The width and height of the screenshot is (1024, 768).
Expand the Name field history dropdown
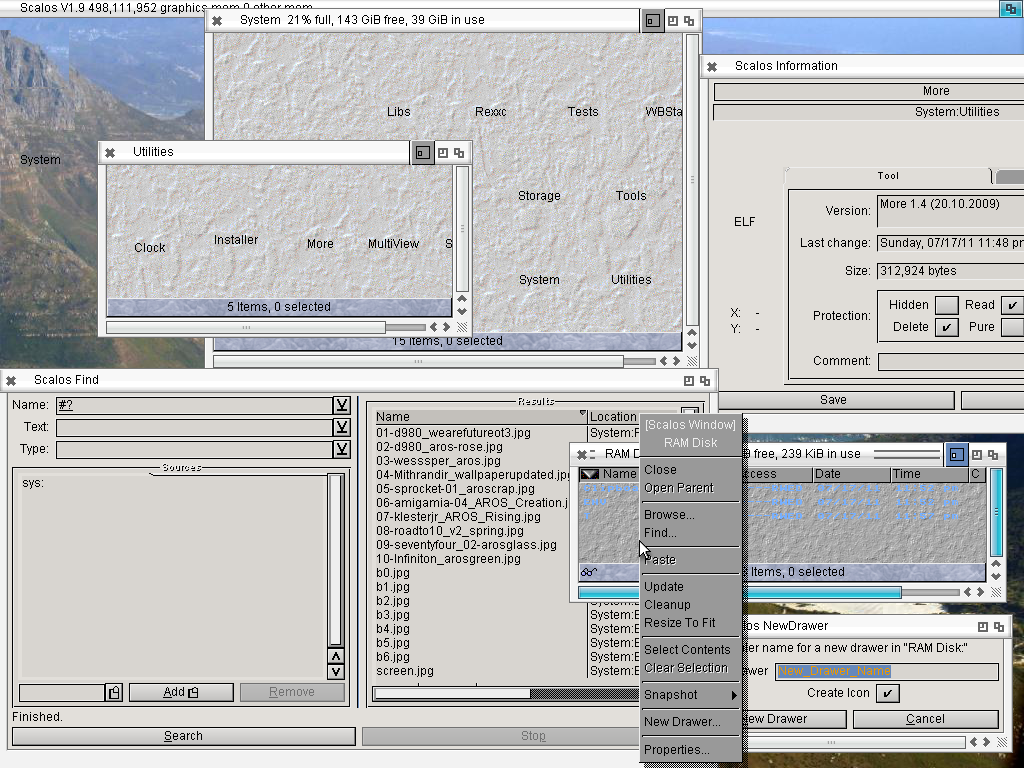pos(342,405)
